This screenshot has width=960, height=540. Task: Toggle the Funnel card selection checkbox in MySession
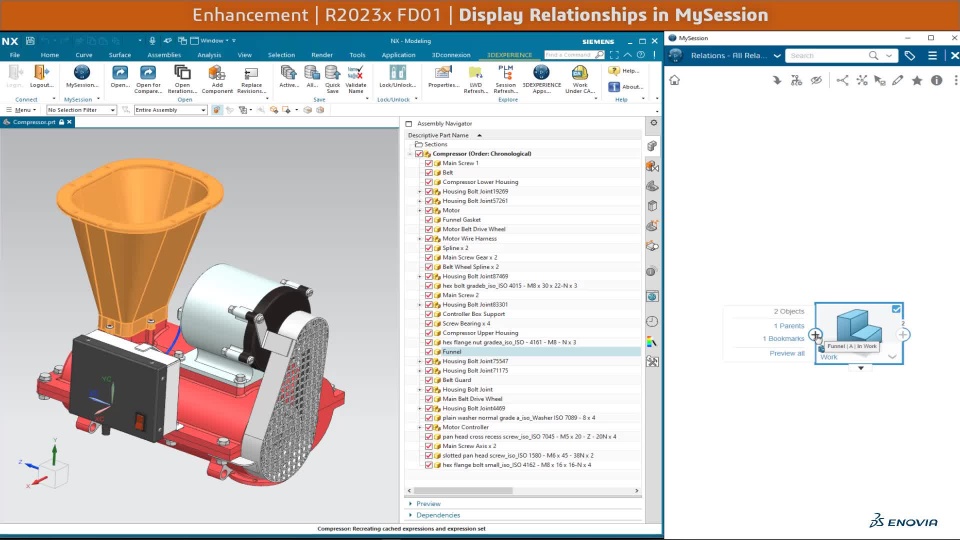coord(896,310)
